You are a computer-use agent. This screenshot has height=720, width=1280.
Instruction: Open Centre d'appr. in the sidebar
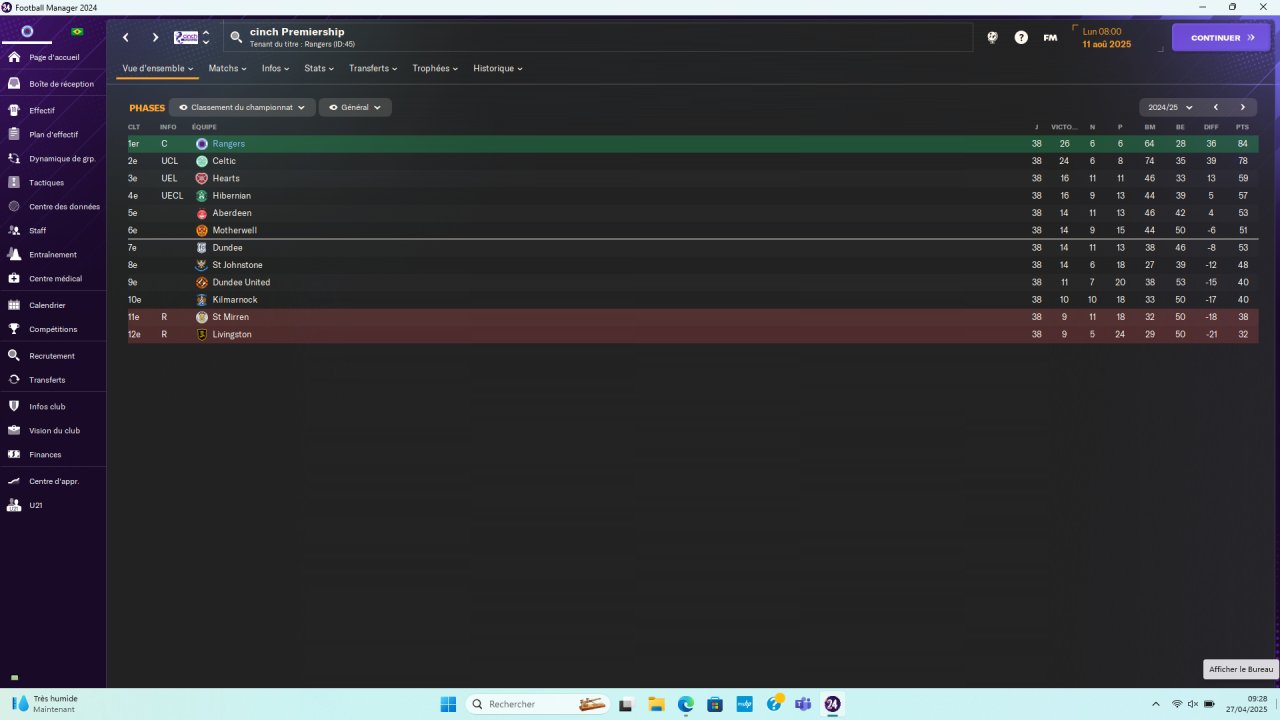(53, 481)
